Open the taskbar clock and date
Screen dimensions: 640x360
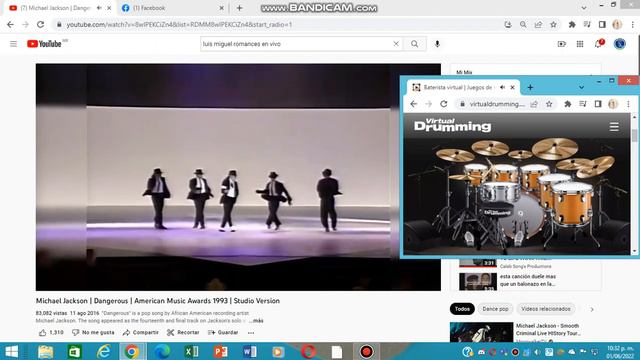(x=620, y=352)
